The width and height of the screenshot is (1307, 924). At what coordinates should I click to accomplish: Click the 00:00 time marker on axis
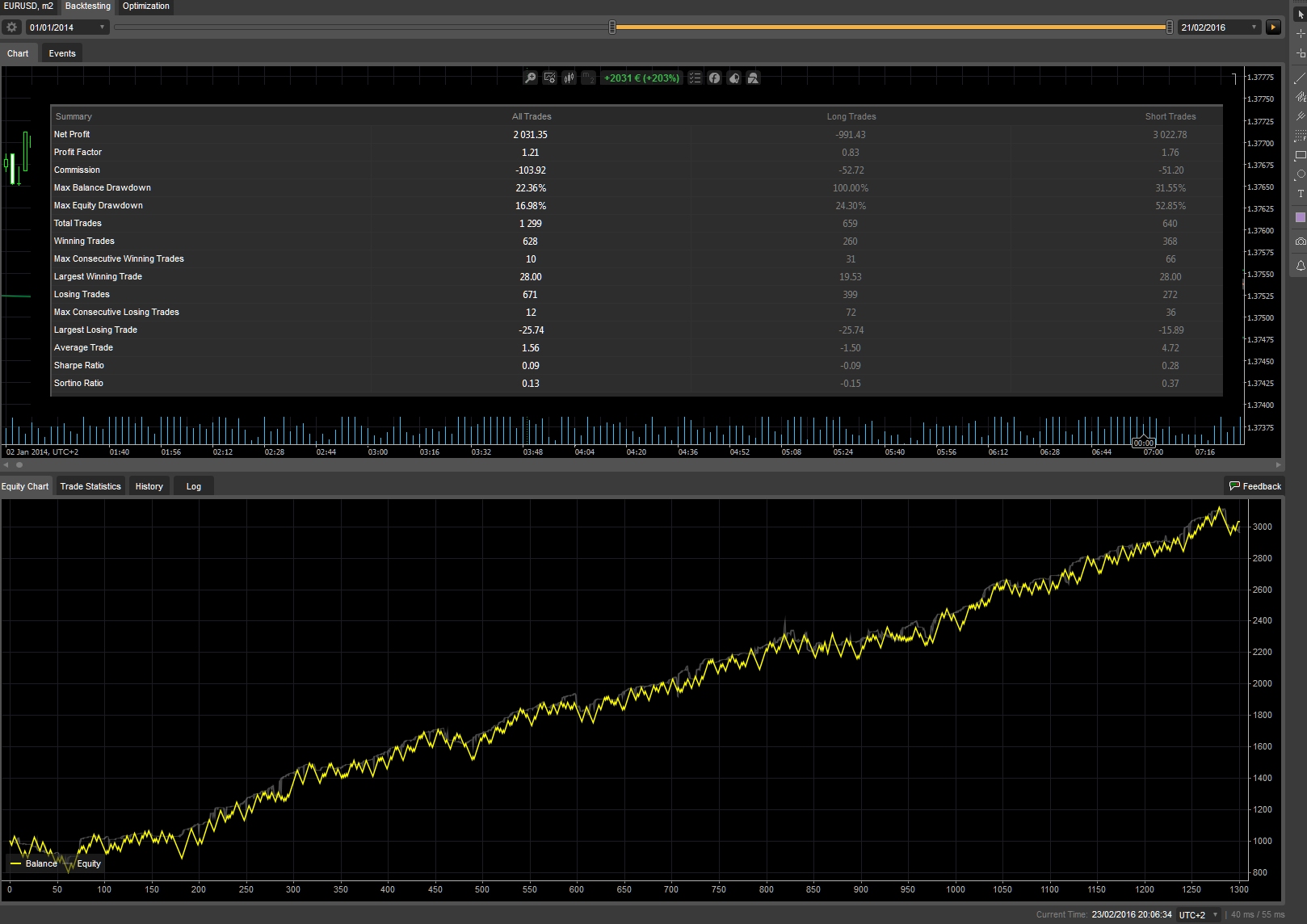pyautogui.click(x=1144, y=443)
